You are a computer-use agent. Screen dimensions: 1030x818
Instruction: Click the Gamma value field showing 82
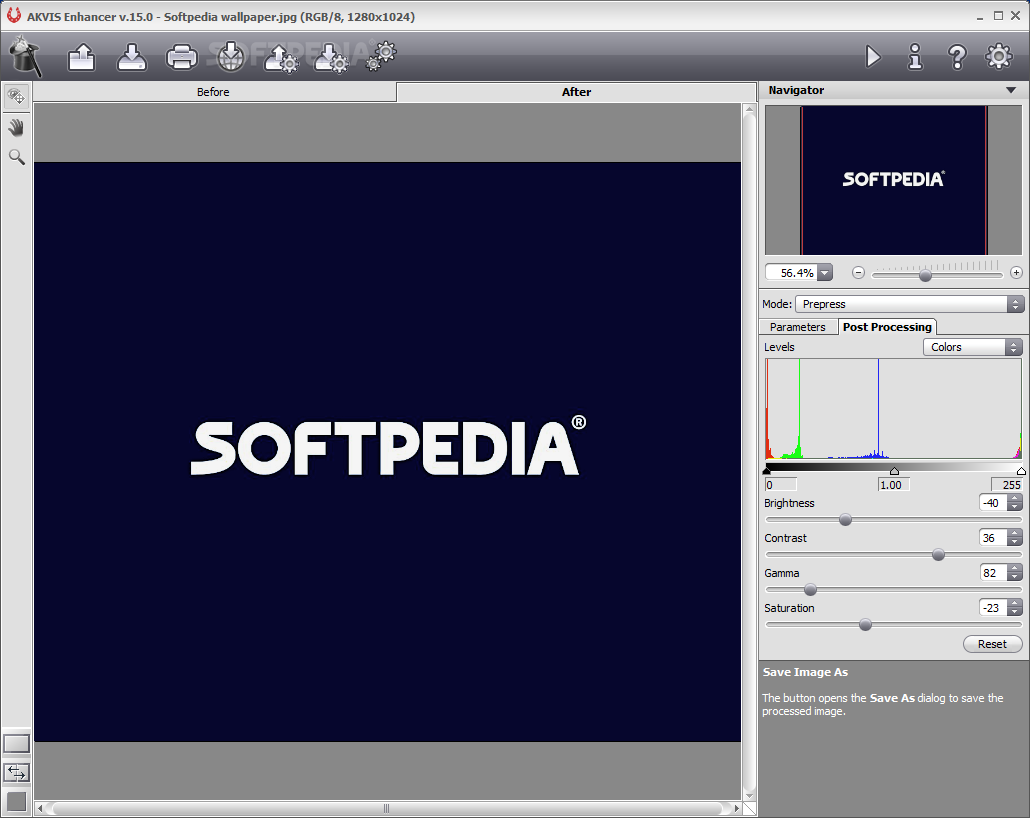[x=993, y=573]
